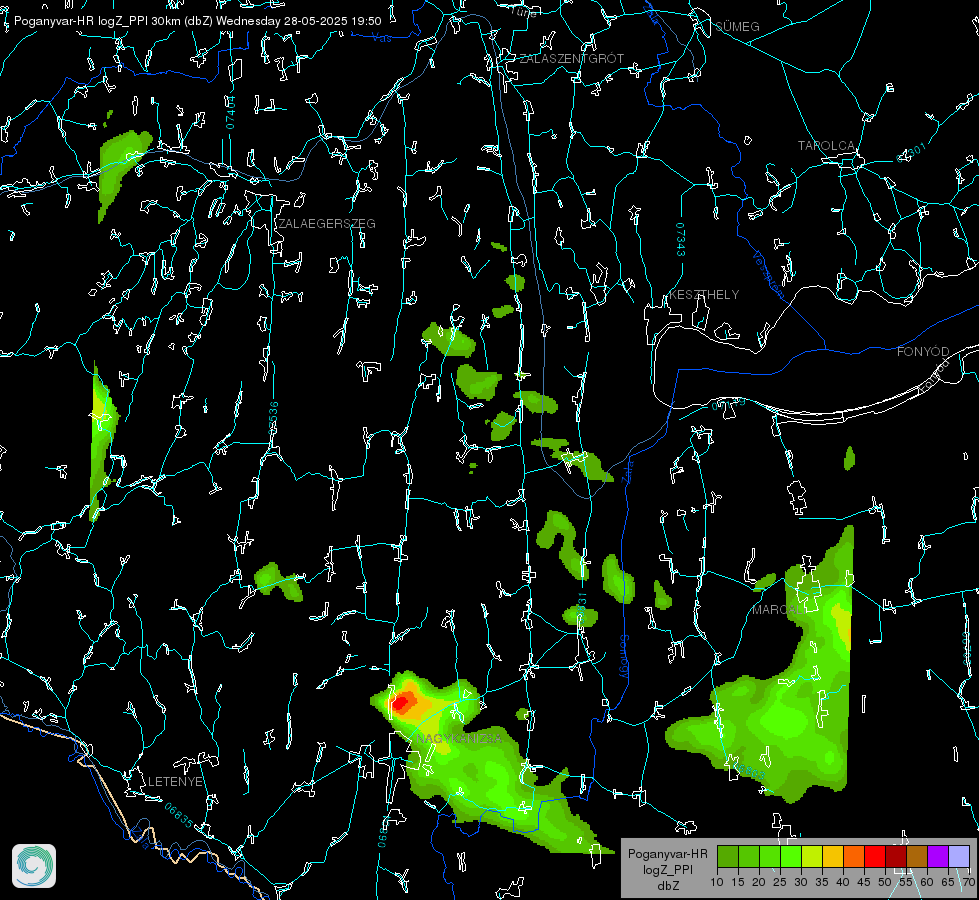Click the red storm core northwest of Nagykanizsa
979x900 pixels.
400,704
